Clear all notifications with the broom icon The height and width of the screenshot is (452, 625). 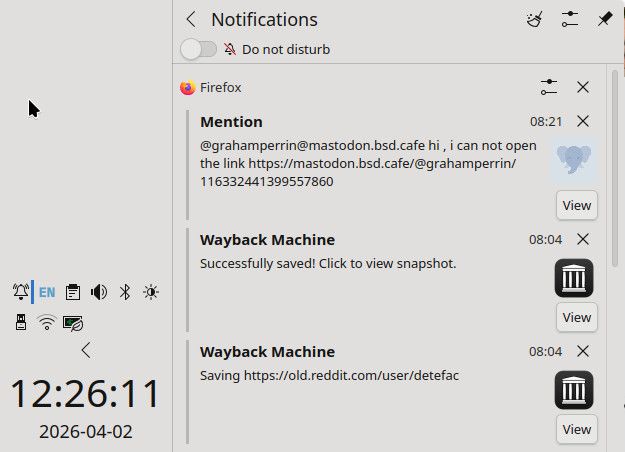[535, 19]
